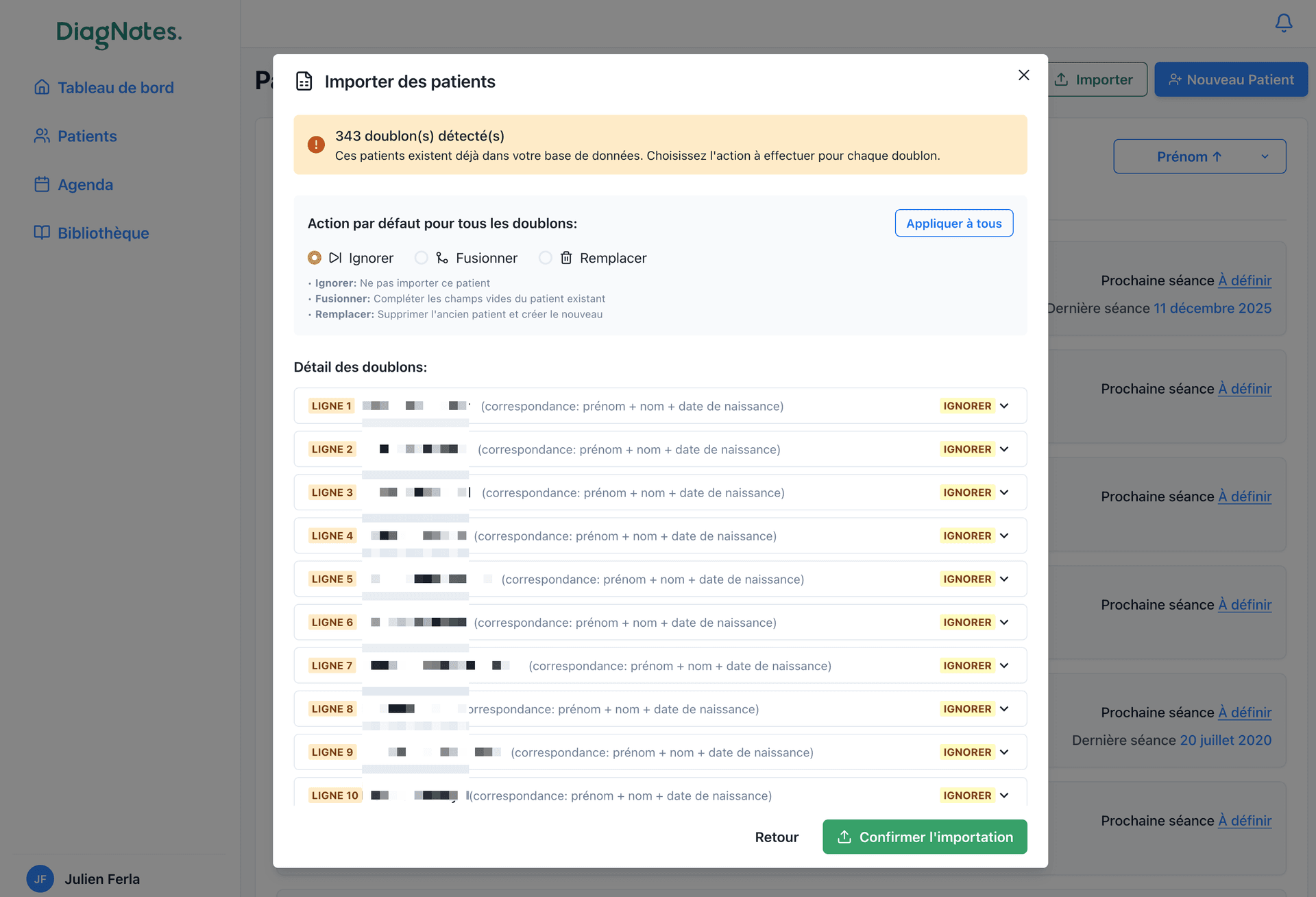Viewport: 1316px width, 897px height.
Task: Switch to the Patients section
Action: 86,135
